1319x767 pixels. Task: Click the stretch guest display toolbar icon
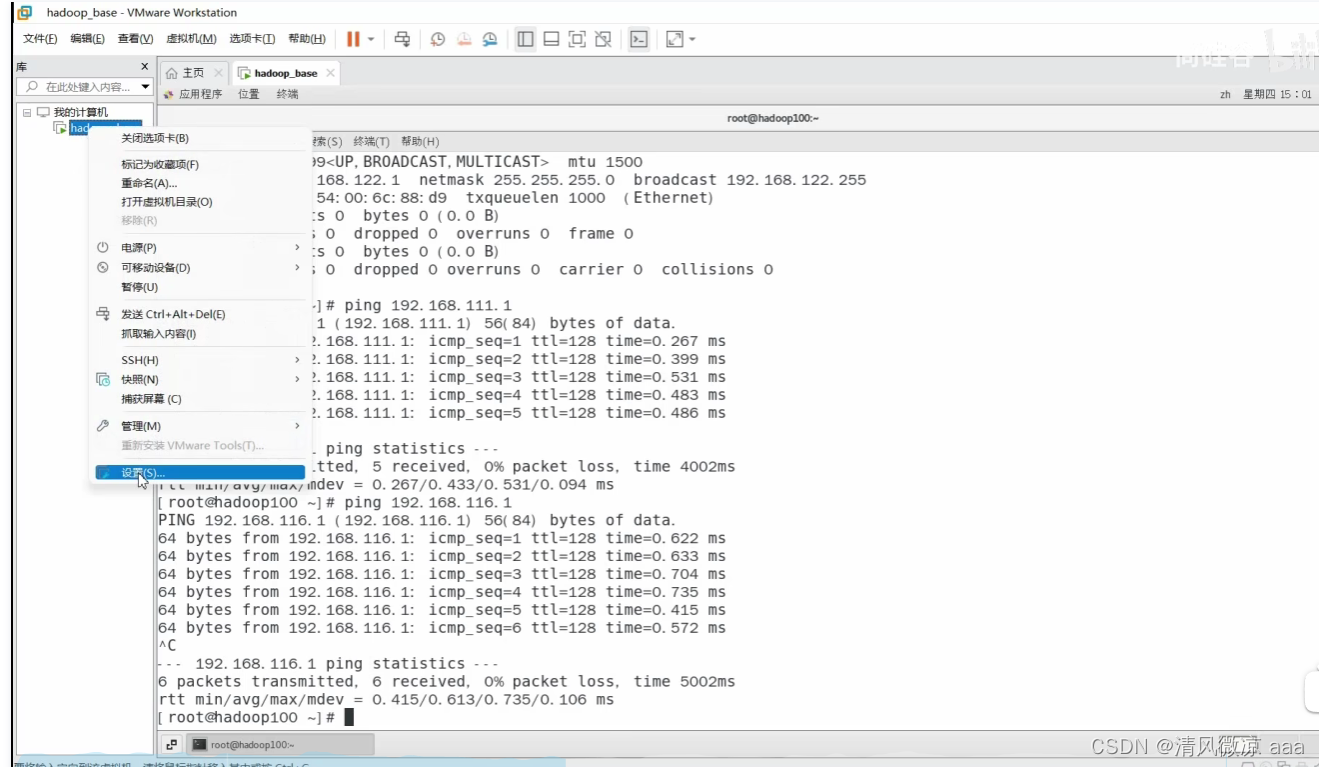(x=675, y=39)
